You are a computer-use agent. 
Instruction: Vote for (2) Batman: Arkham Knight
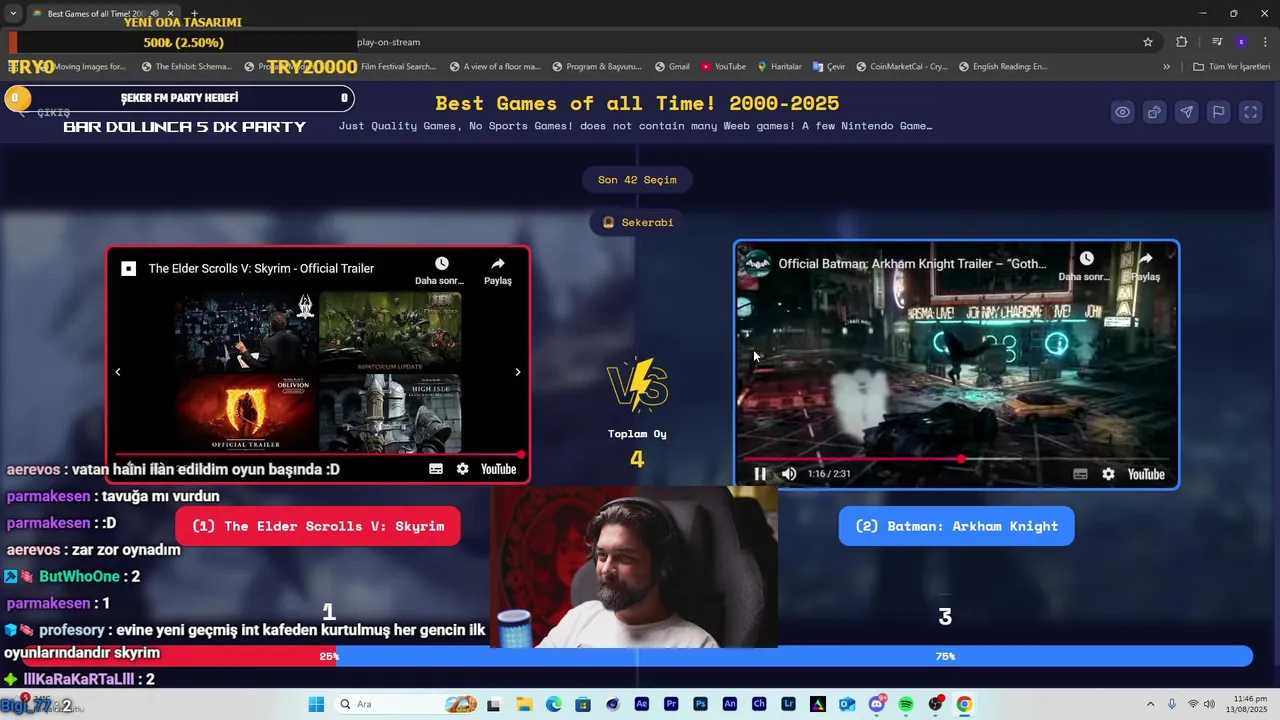click(956, 526)
